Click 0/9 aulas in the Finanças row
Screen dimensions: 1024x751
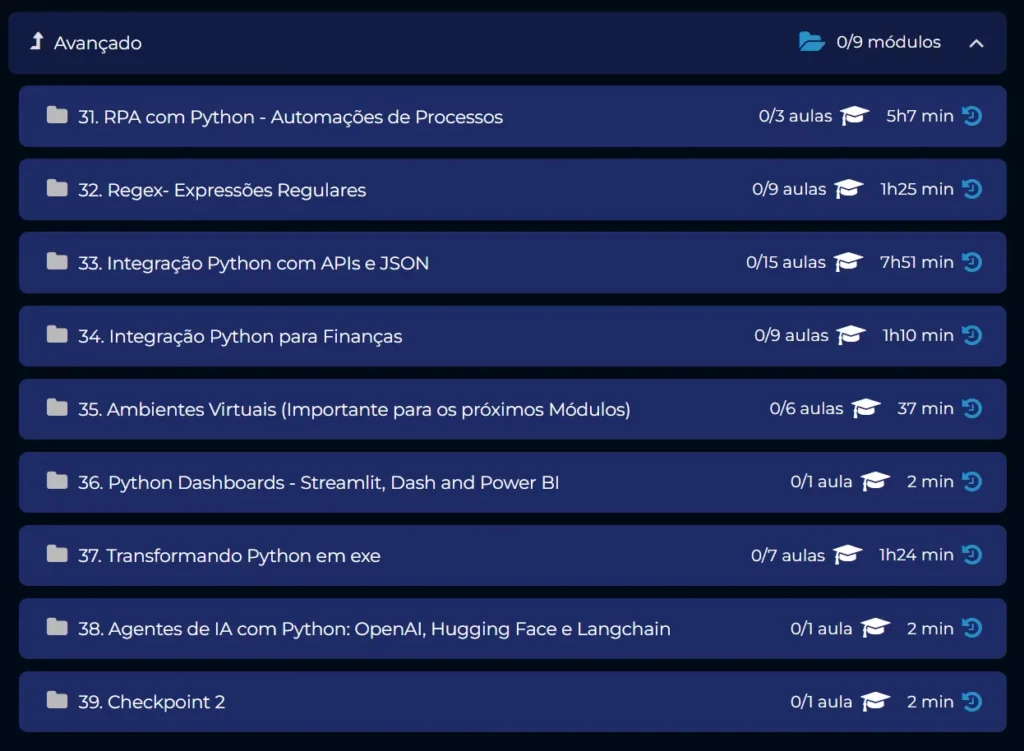(792, 335)
